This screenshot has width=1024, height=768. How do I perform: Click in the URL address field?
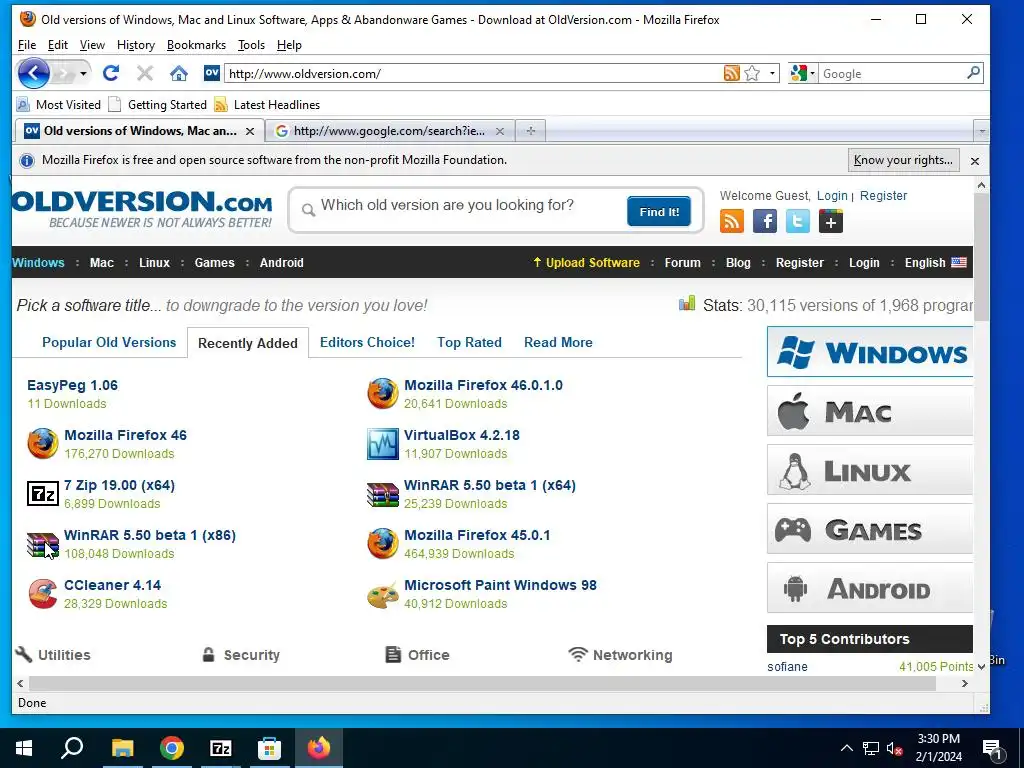point(473,73)
